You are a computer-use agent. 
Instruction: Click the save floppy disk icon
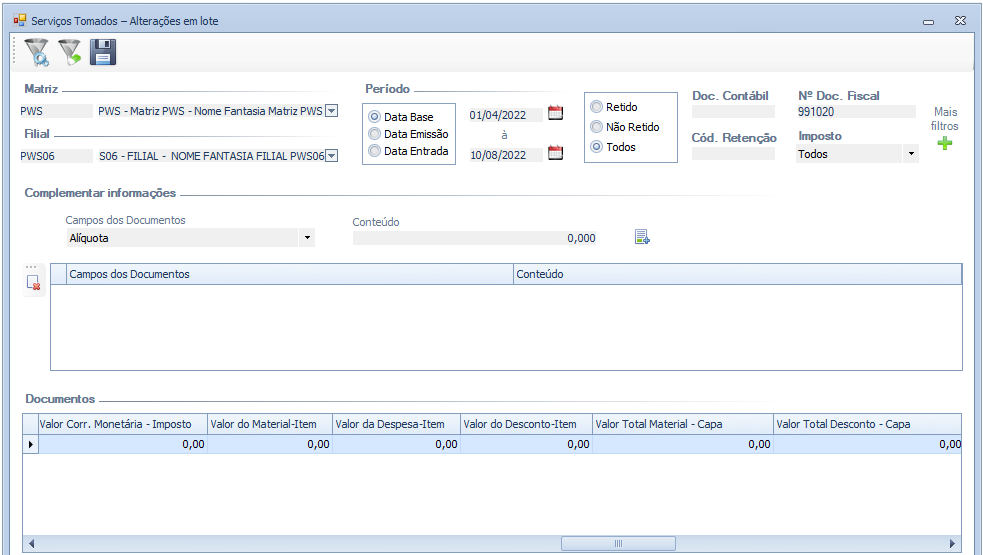pyautogui.click(x=103, y=52)
